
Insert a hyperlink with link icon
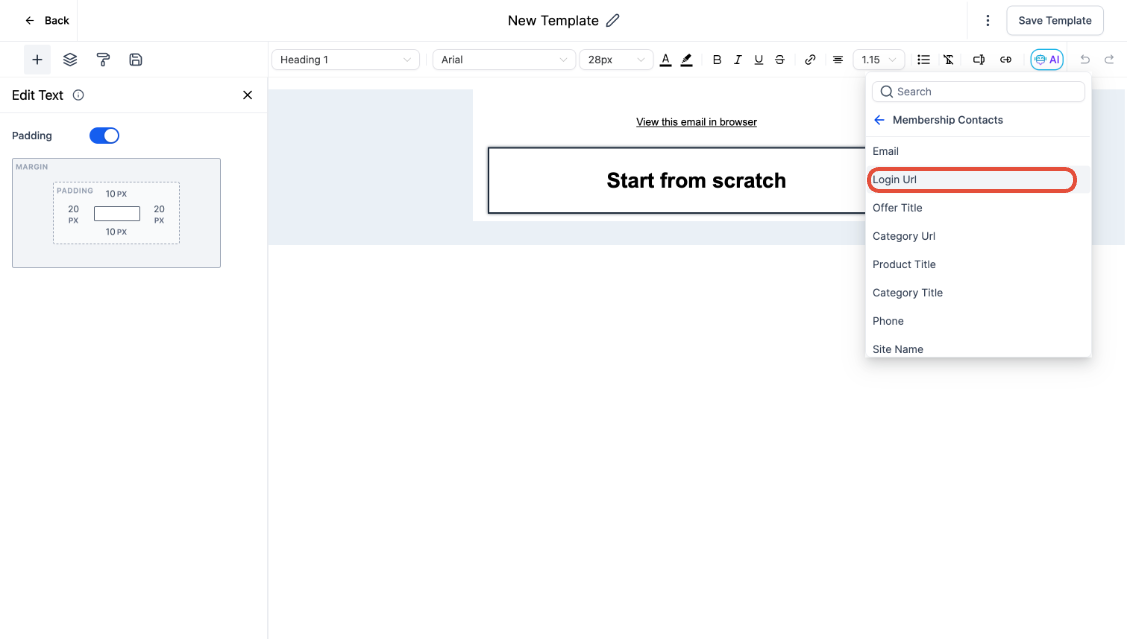[810, 60]
